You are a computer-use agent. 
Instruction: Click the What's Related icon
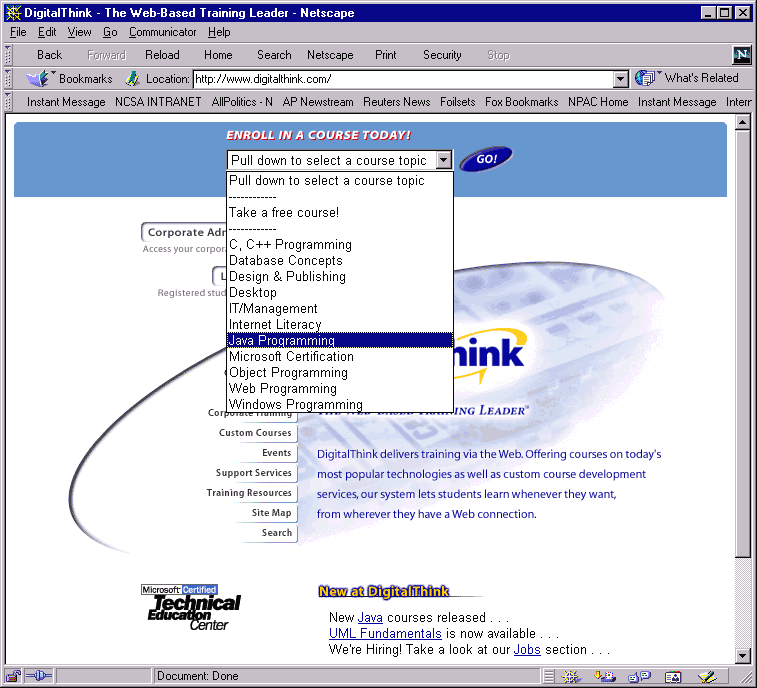pos(646,78)
